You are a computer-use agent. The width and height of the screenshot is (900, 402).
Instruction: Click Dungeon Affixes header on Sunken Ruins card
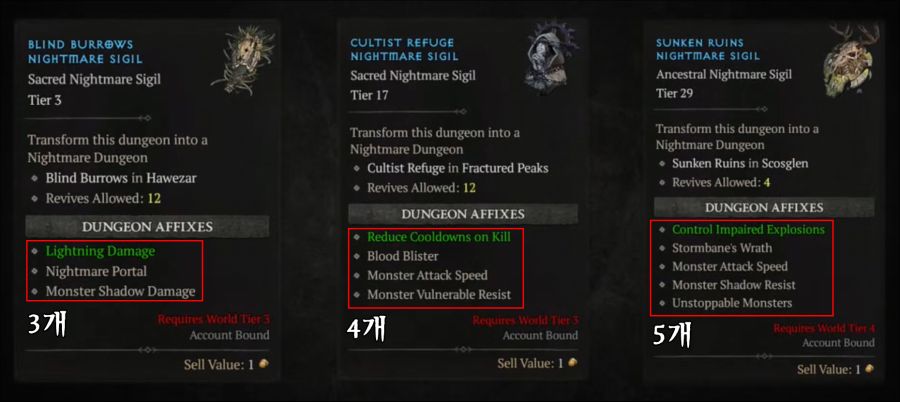[764, 207]
